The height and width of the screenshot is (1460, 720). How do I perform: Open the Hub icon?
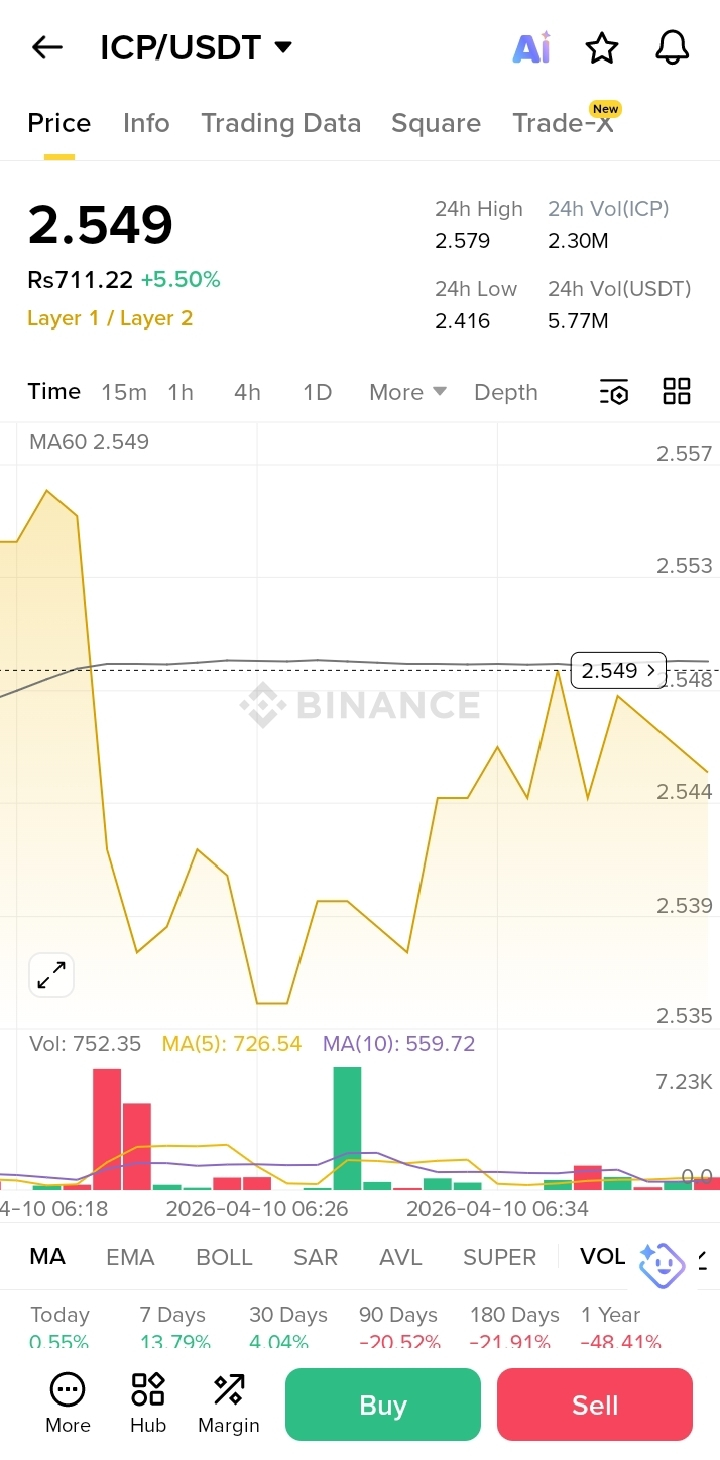148,1402
